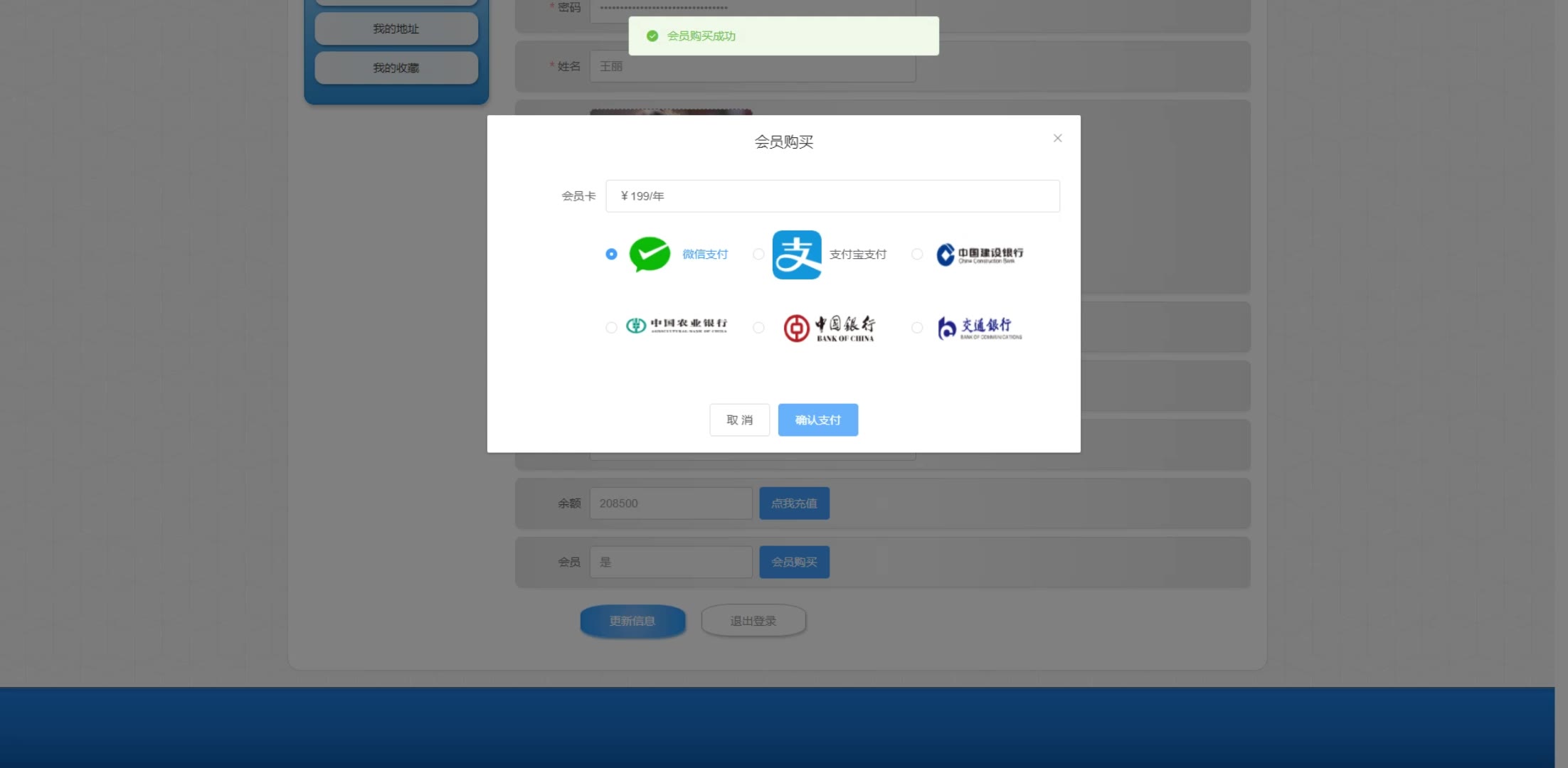The width and height of the screenshot is (1568, 768).
Task: Click the background 会员购买 button
Action: (x=794, y=562)
